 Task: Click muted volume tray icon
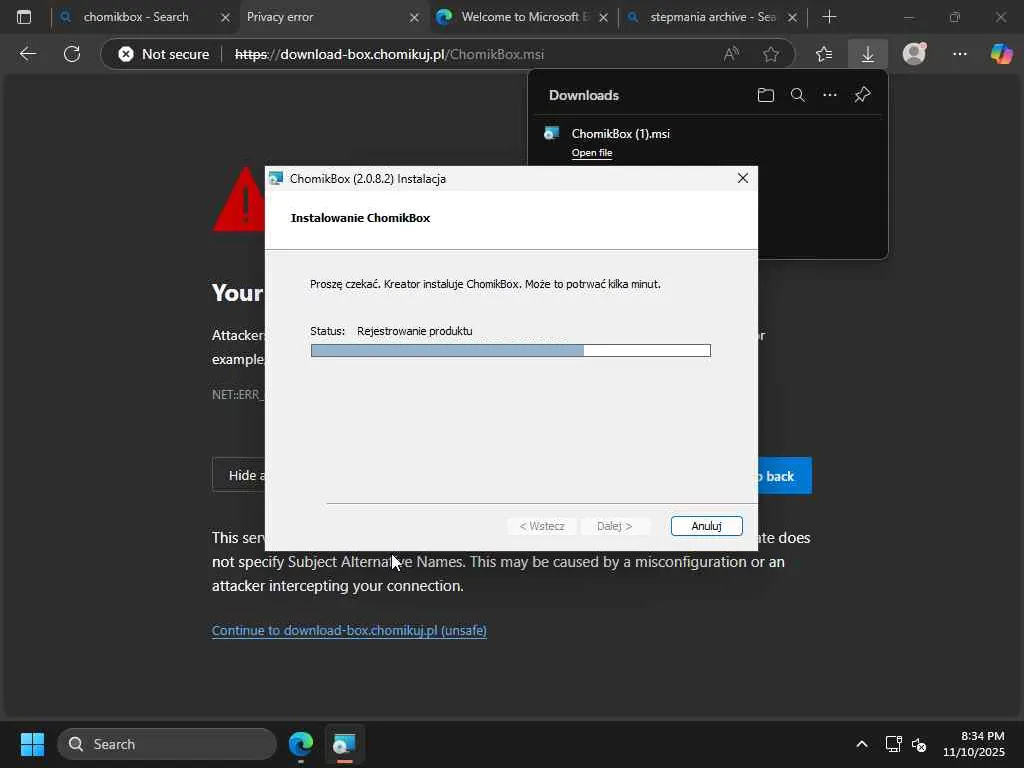tap(920, 744)
